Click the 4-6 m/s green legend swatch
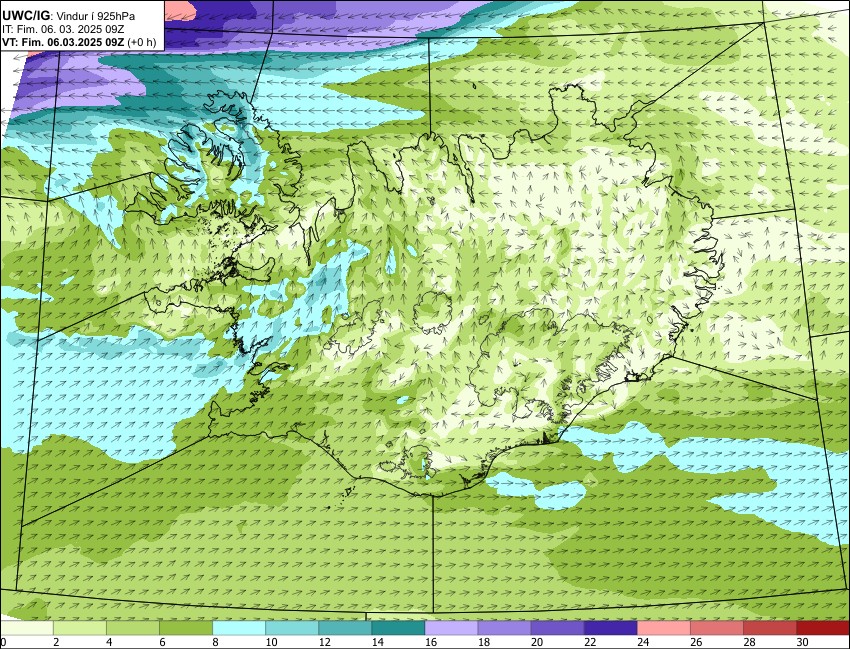 pyautogui.click(x=133, y=628)
